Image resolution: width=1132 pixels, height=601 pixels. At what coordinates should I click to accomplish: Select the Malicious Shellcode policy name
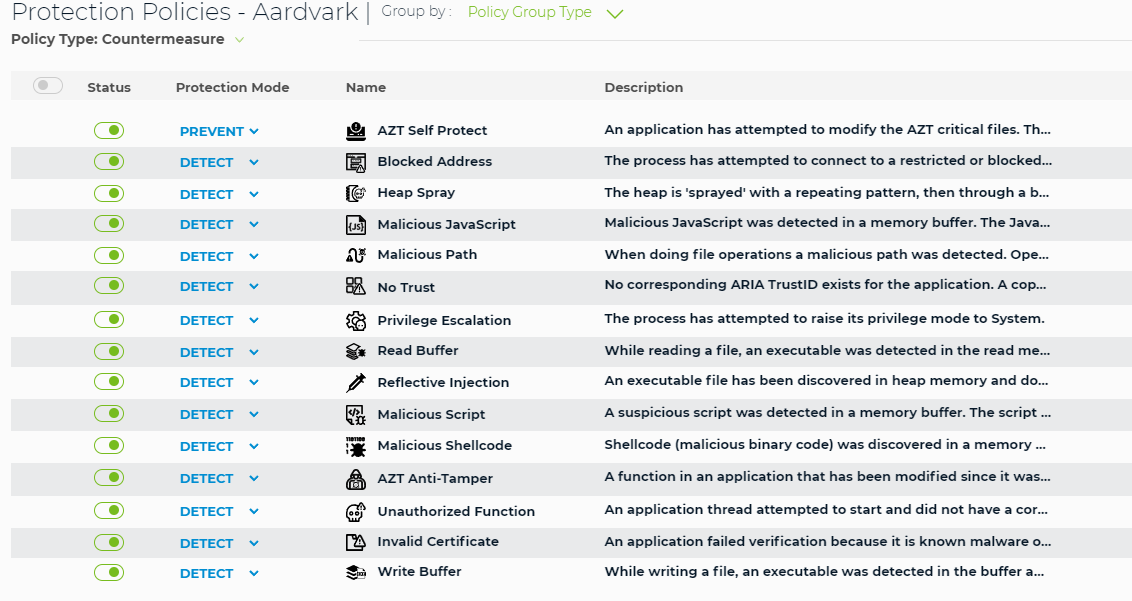point(445,446)
